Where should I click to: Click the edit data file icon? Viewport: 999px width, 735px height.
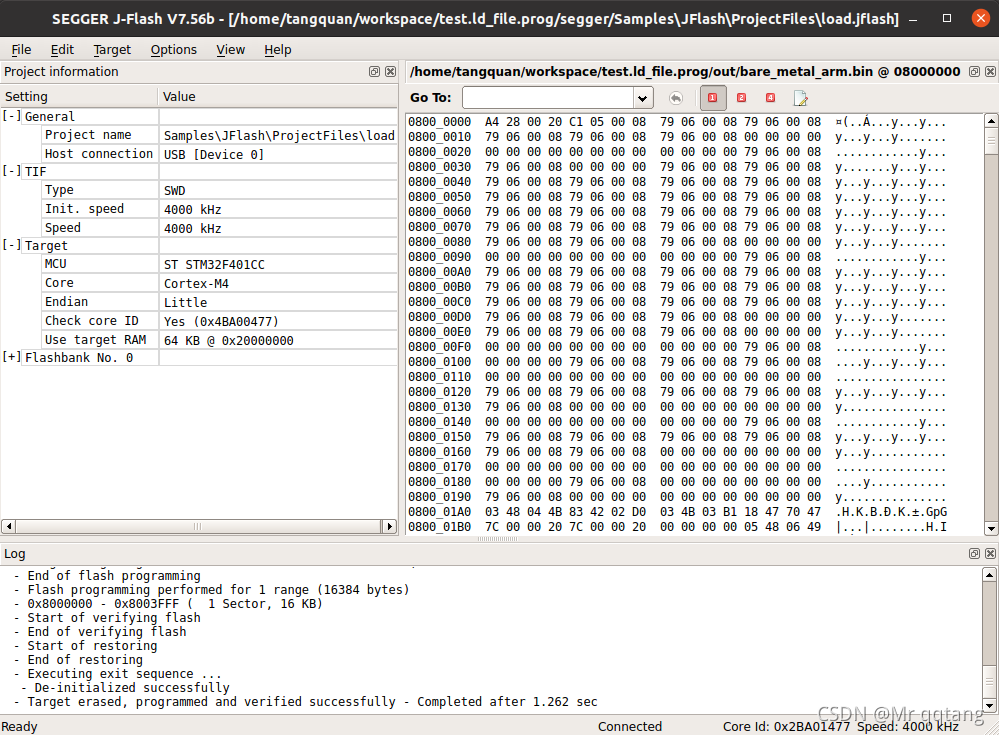click(800, 97)
